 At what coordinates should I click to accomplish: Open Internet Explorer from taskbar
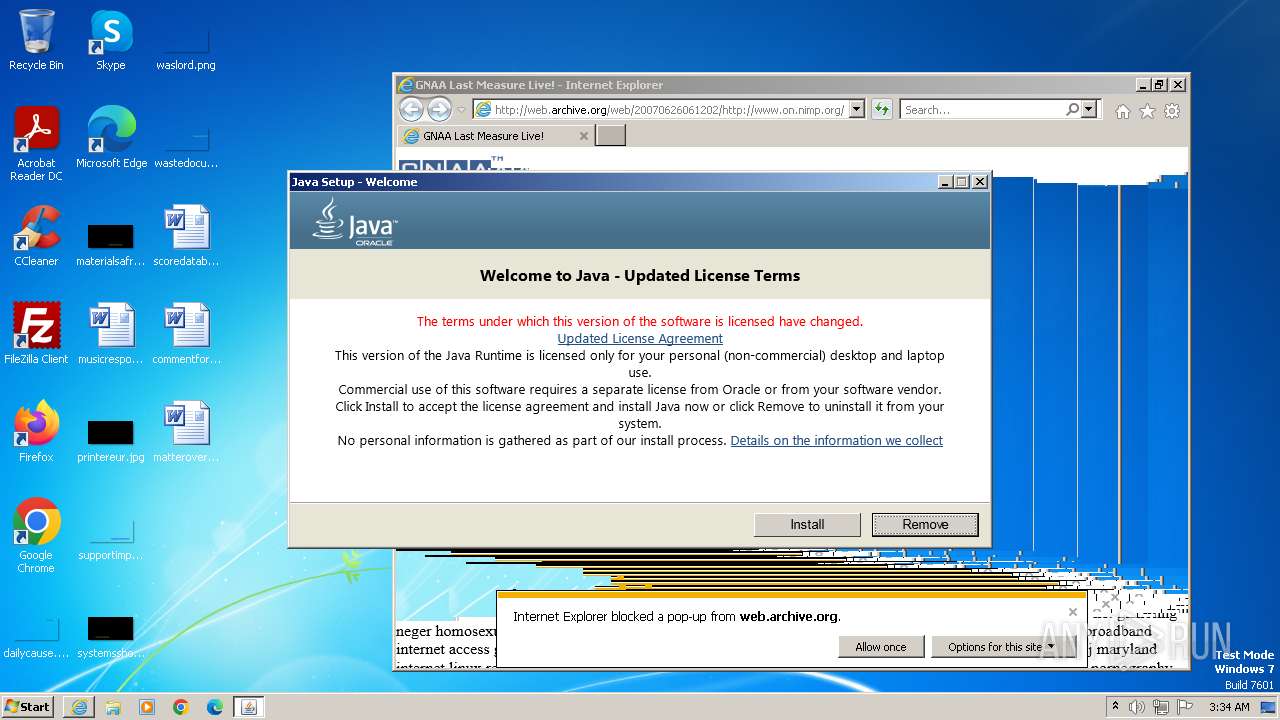tap(79, 707)
